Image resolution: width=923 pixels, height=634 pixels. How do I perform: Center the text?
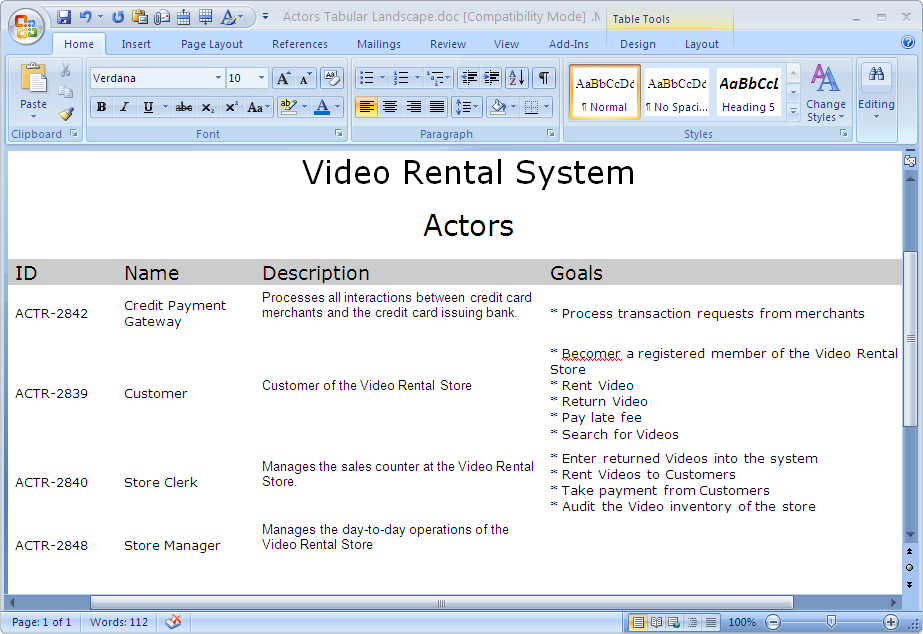pos(390,107)
